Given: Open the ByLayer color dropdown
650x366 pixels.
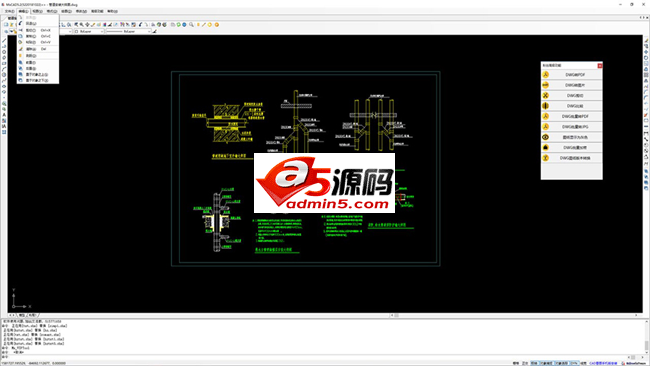Looking at the screenshot, I should point(89,31).
